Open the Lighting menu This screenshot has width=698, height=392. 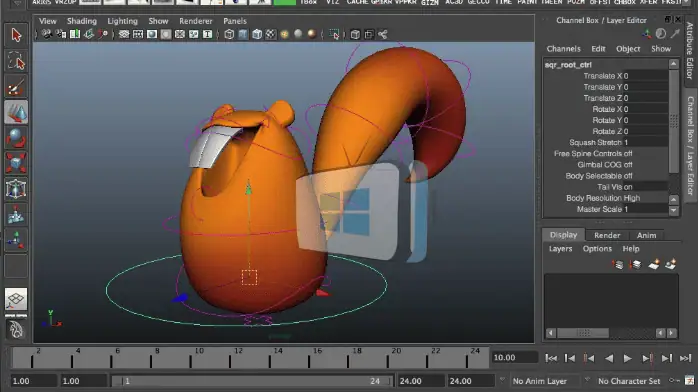(x=122, y=21)
